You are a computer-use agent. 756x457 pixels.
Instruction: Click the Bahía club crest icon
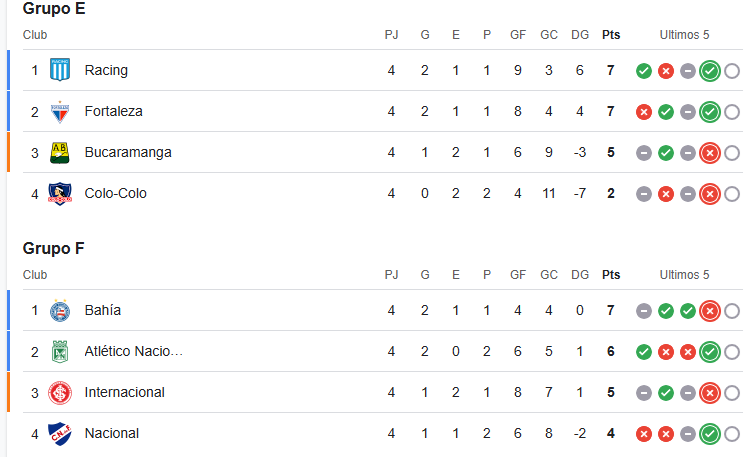click(60, 310)
